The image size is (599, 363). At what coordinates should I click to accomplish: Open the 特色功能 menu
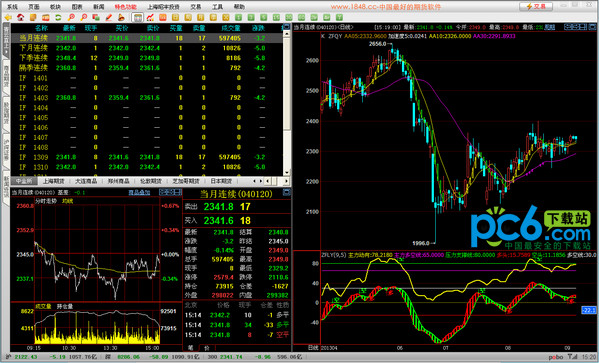coord(125,6)
